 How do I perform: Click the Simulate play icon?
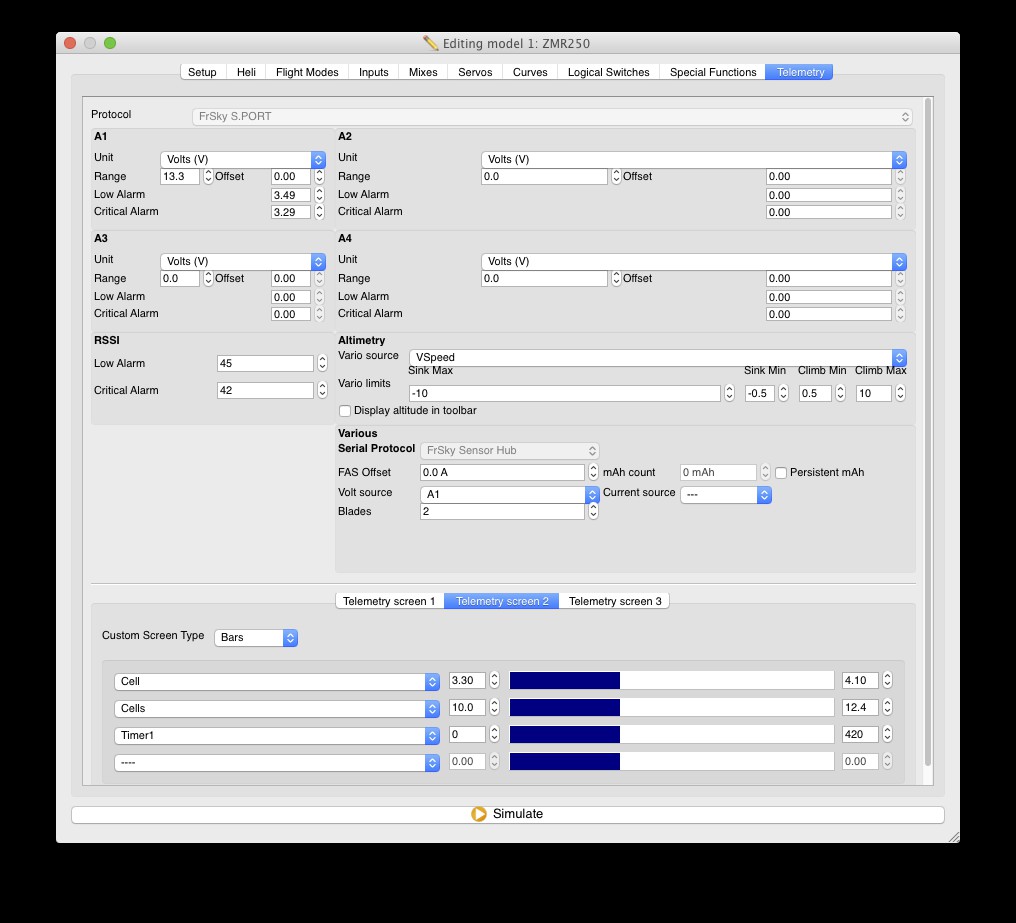[479, 814]
